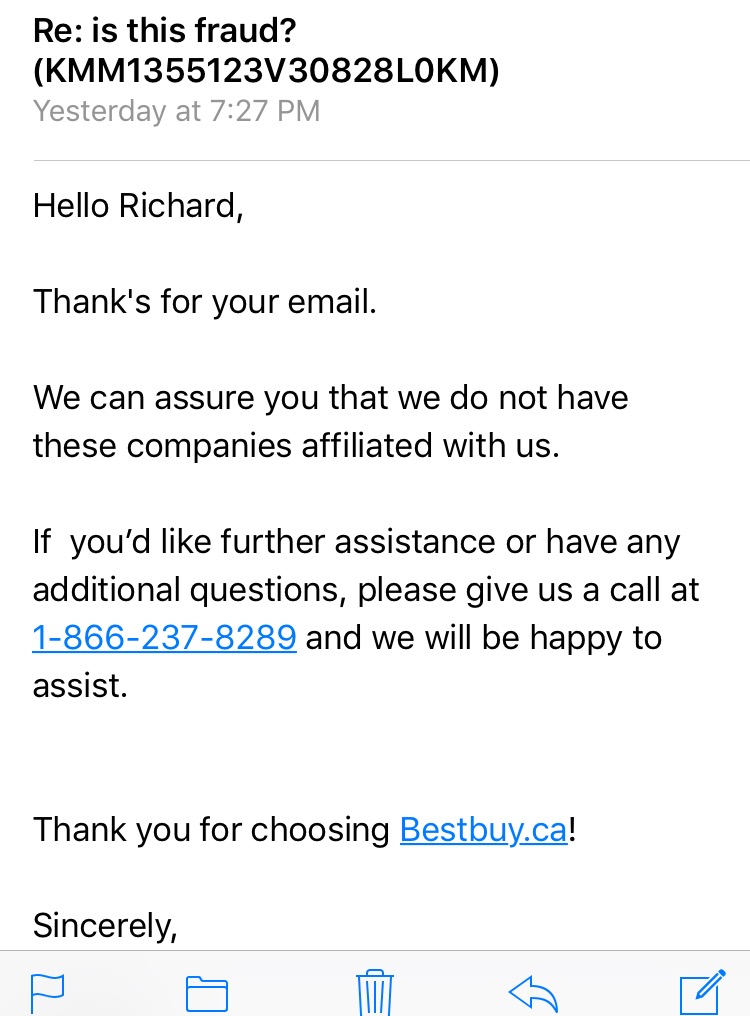The height and width of the screenshot is (1016, 750).
Task: Tap the 'We can assure you' sentence
Action: coord(331,397)
